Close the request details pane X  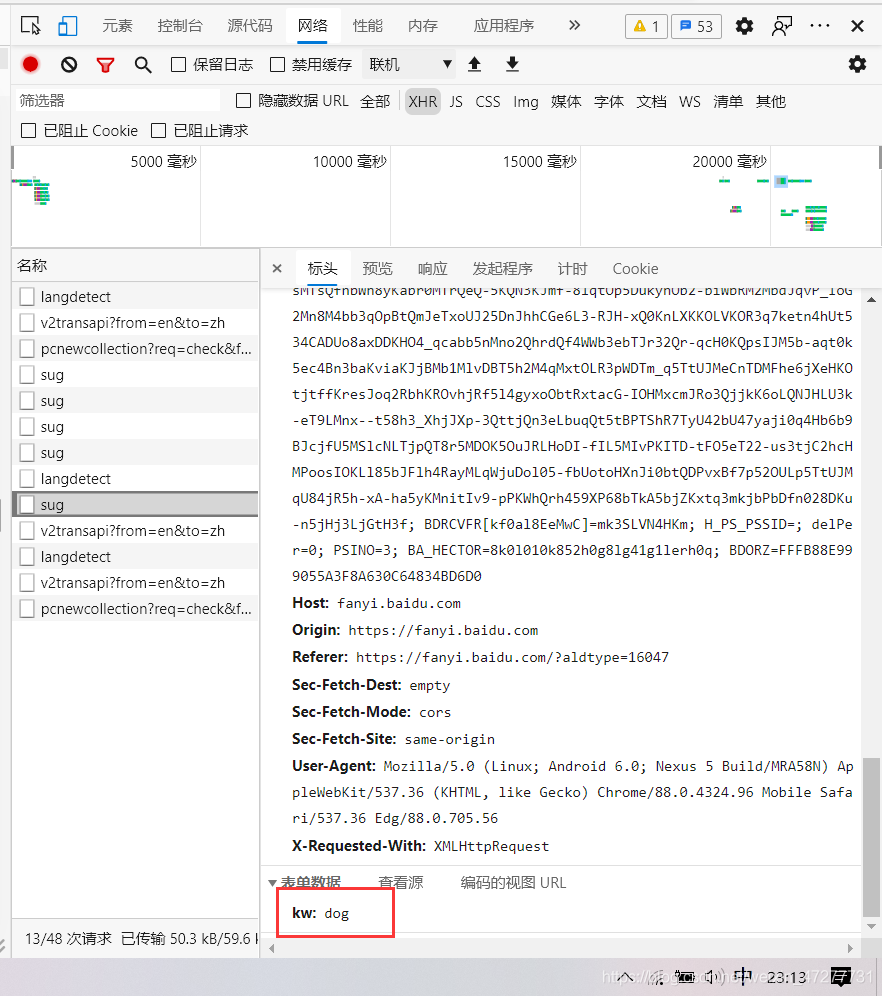click(277, 268)
